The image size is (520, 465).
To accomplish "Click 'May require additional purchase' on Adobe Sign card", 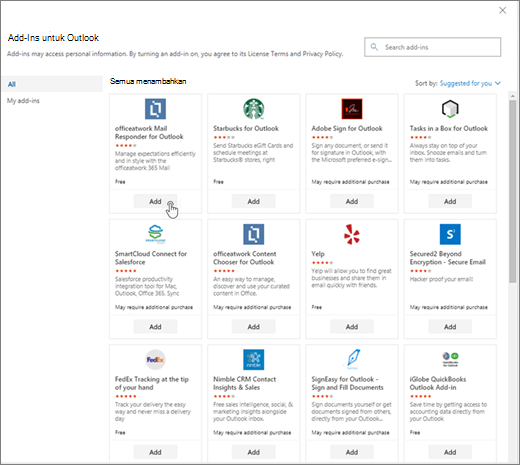I will tap(350, 182).
